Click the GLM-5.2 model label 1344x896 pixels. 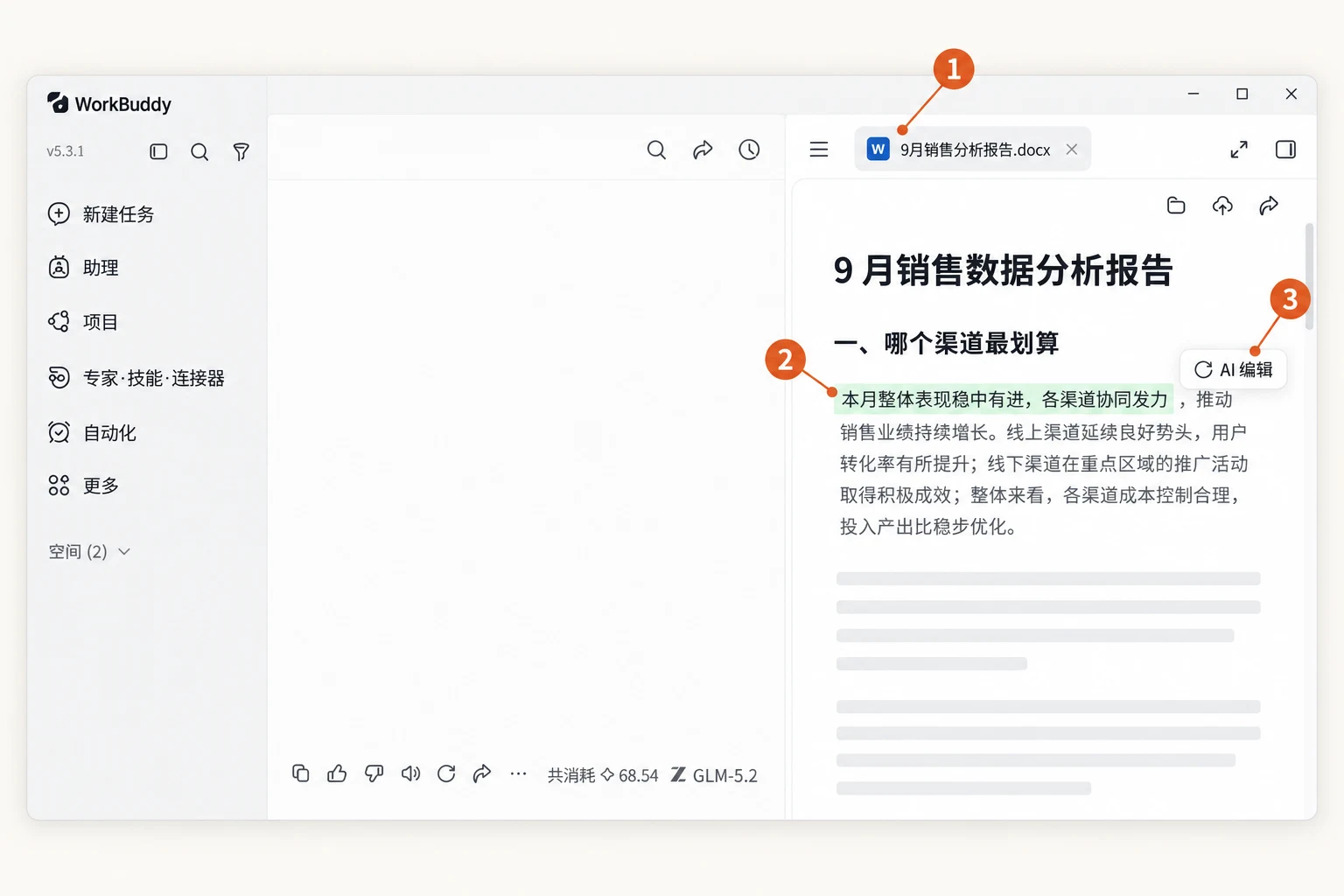point(715,775)
